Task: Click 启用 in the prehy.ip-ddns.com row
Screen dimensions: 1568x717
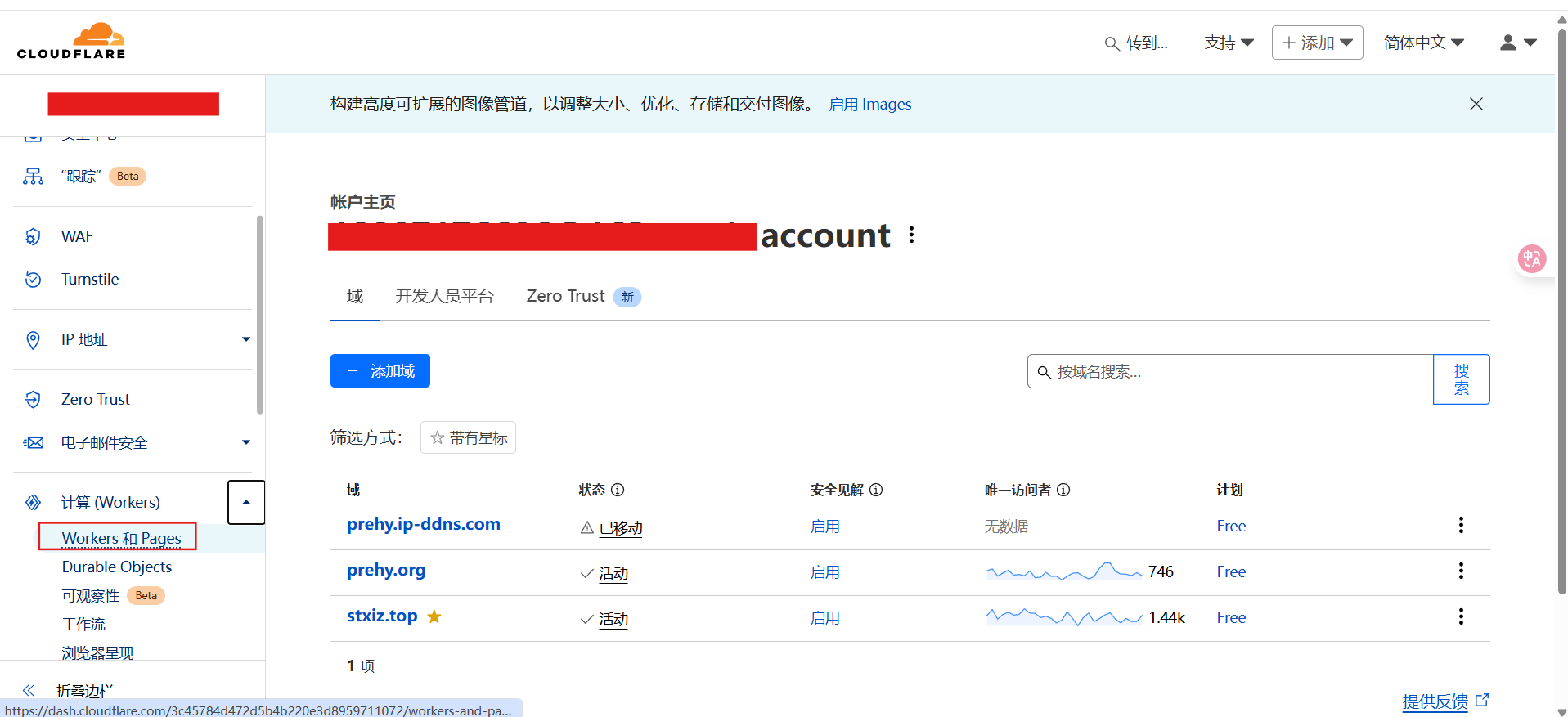Action: click(x=825, y=527)
